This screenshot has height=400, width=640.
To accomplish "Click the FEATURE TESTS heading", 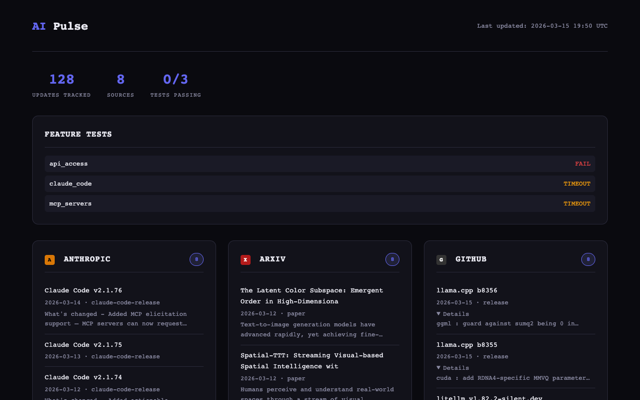I will [78, 134].
